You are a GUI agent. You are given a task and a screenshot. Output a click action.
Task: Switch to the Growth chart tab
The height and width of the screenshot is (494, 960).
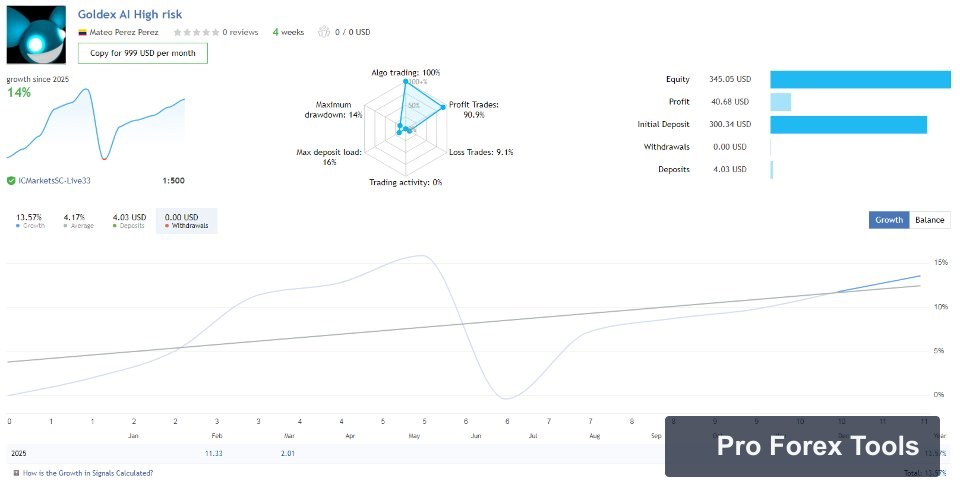coord(889,220)
